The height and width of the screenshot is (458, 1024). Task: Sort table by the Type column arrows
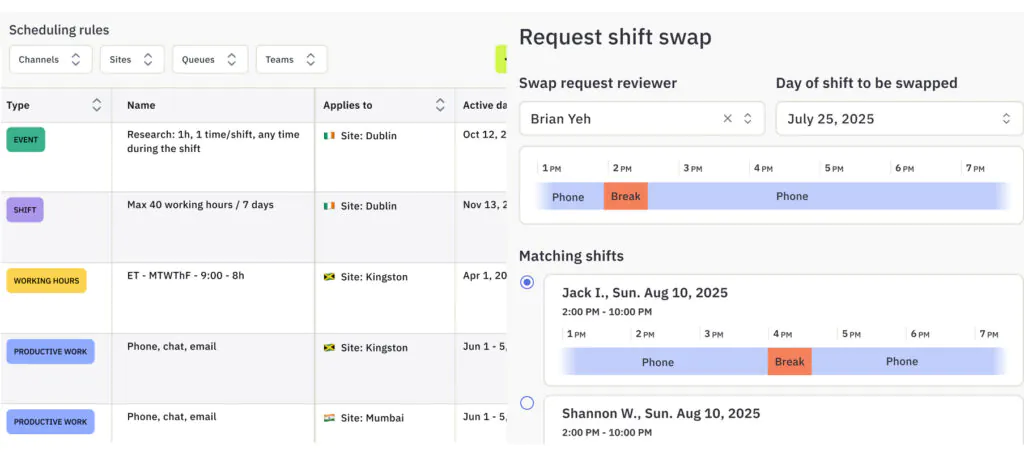tap(97, 105)
